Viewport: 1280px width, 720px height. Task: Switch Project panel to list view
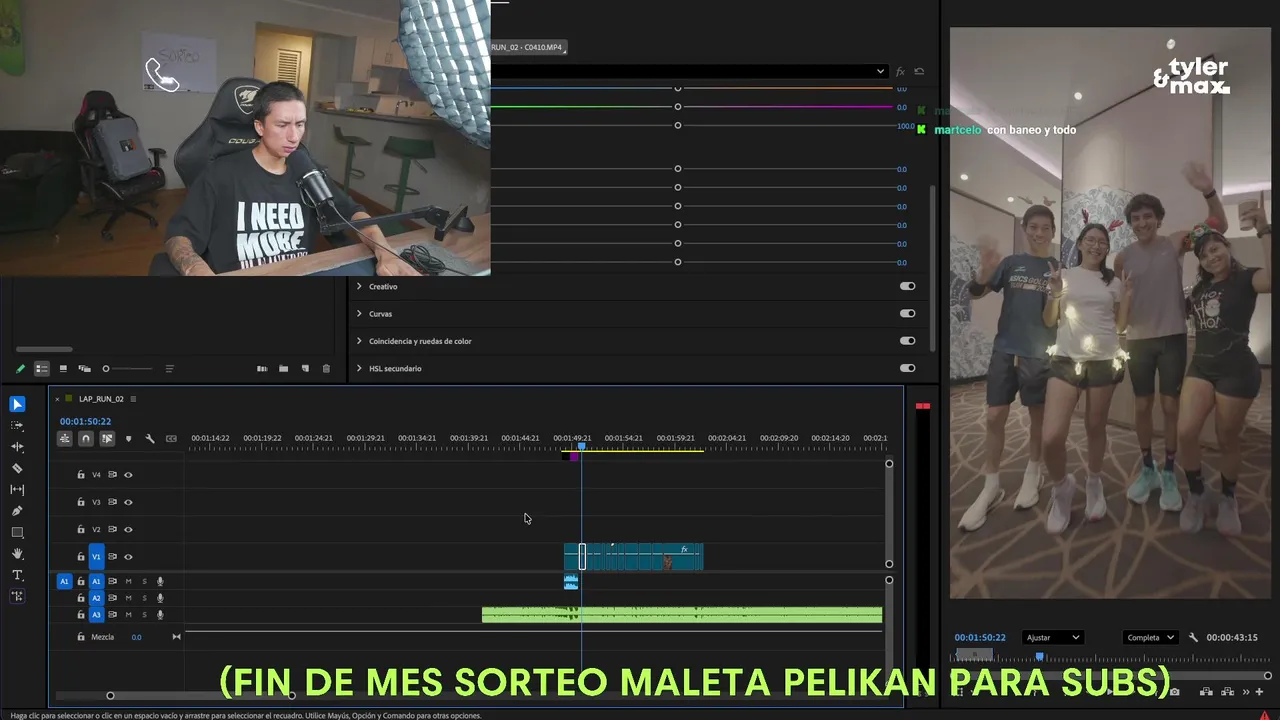[41, 369]
